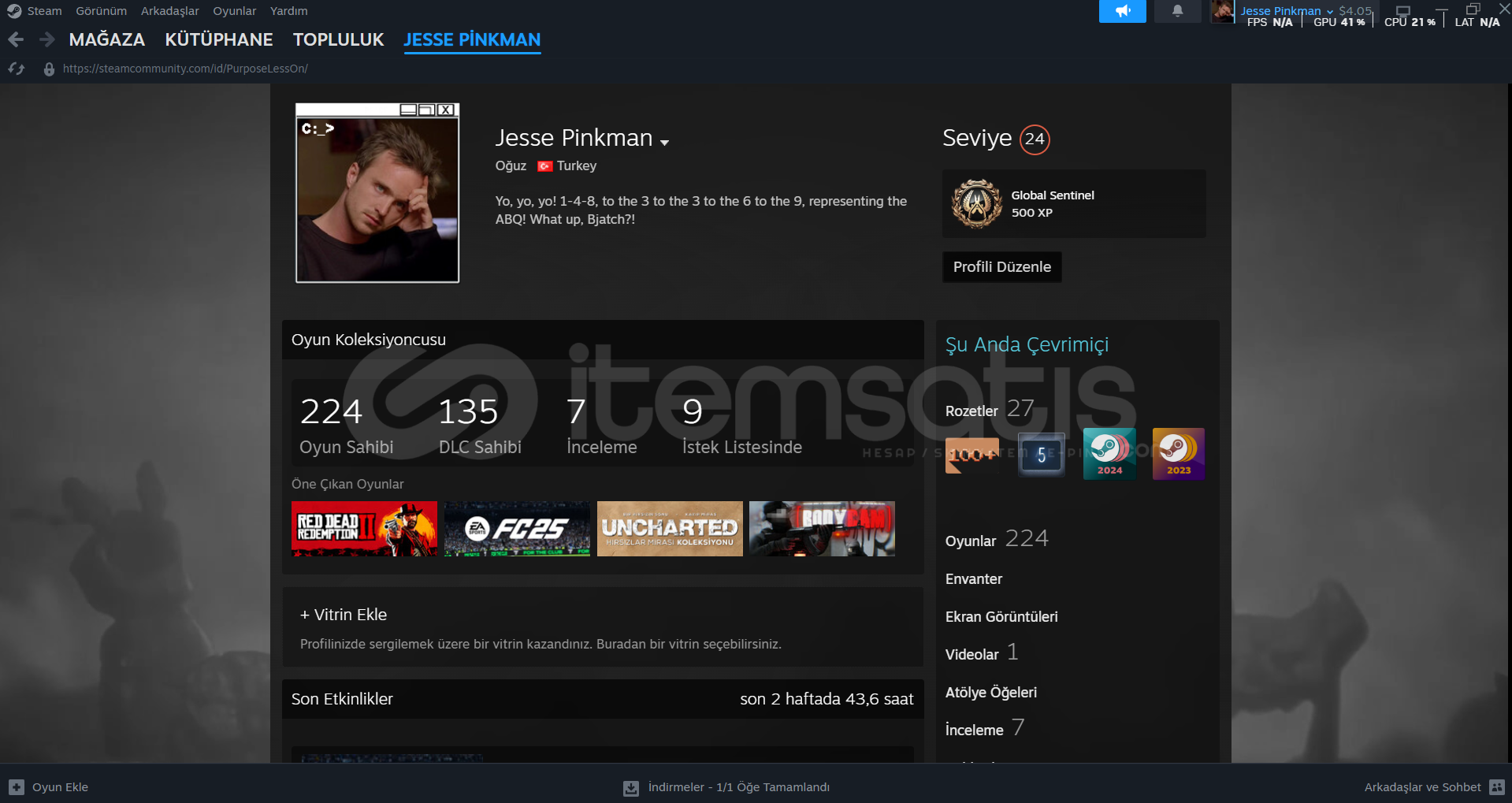
Task: Open announcements via megaphone icon
Action: [1123, 11]
